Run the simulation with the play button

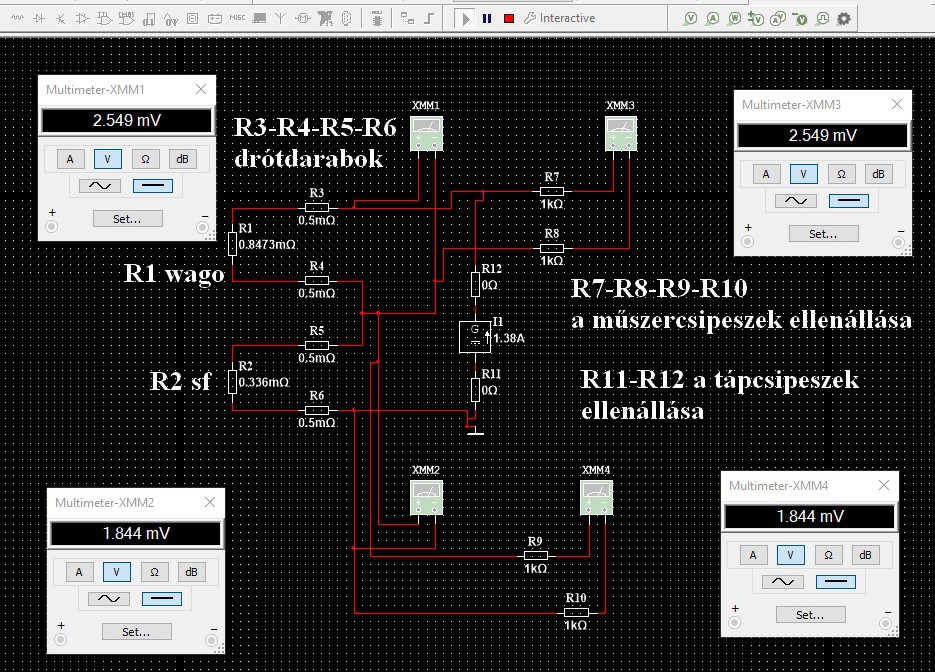coord(466,18)
